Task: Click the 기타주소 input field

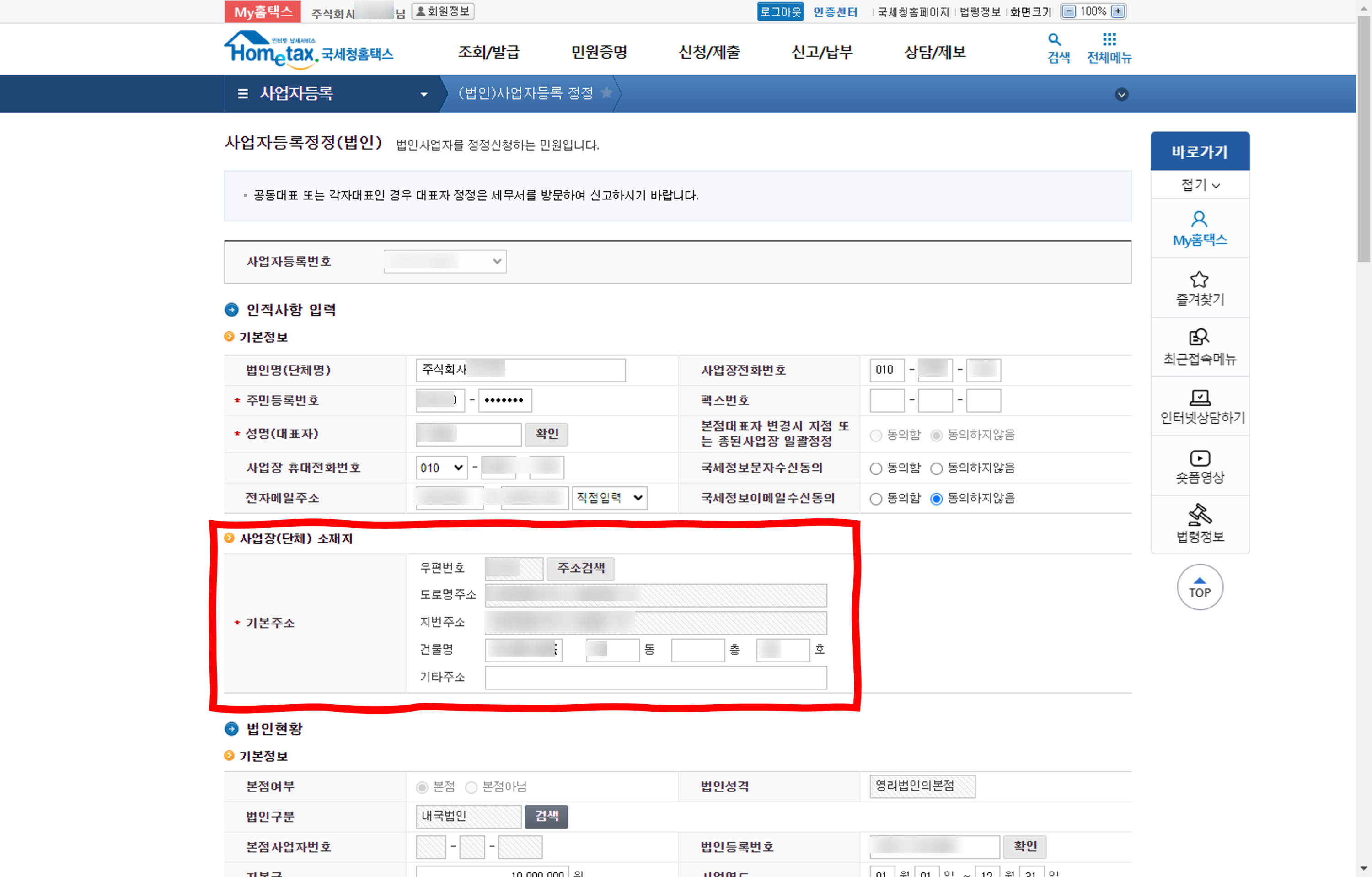Action: pos(655,678)
